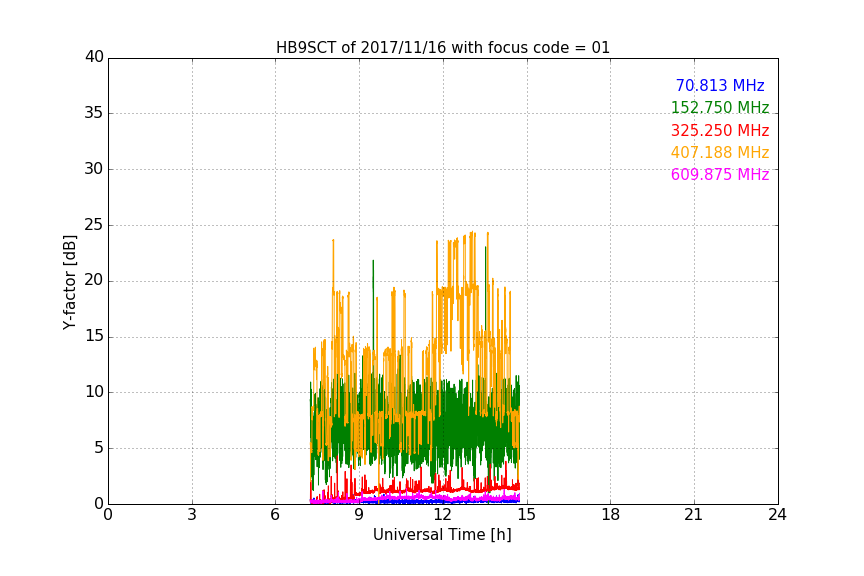
Task: Select the red 325.250 MHz legend label
Action: pyautogui.click(x=720, y=130)
